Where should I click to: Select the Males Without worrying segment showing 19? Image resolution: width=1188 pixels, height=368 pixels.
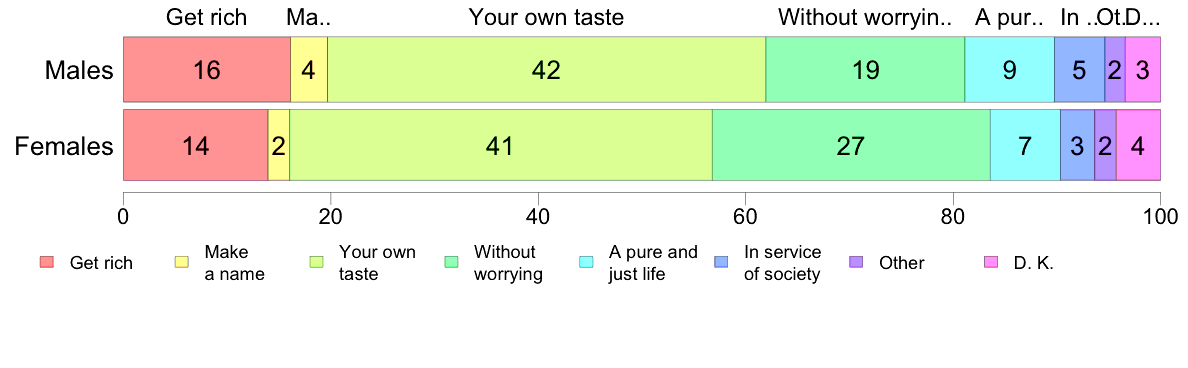point(865,70)
